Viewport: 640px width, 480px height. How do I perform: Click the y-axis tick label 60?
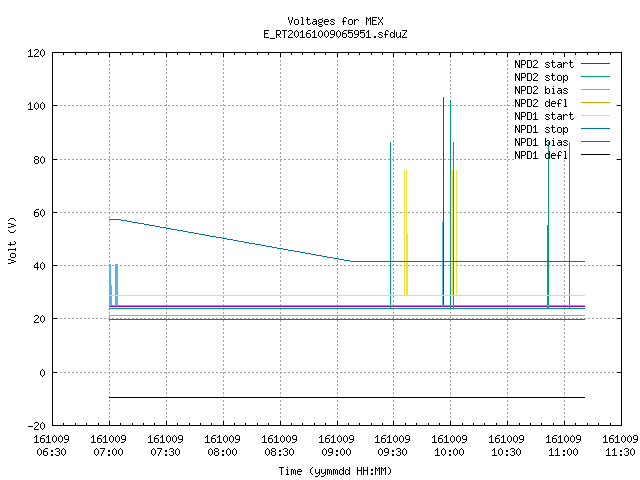tap(39, 213)
